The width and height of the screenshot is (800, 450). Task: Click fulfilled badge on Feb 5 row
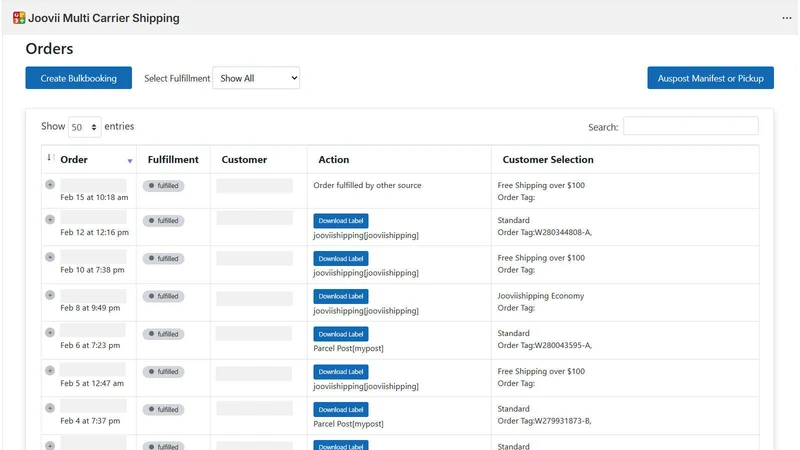click(x=163, y=372)
